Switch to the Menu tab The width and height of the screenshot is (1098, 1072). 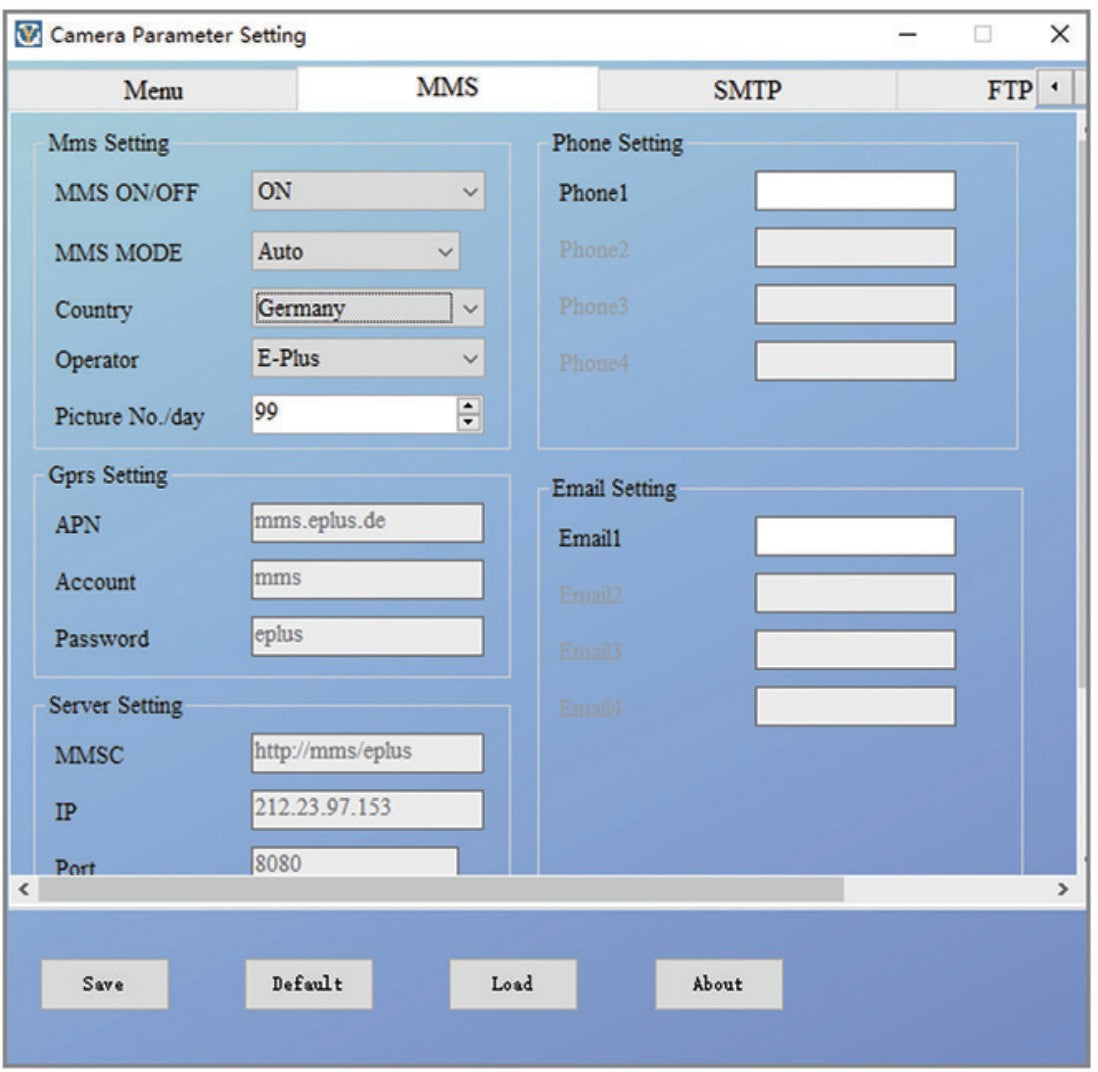(x=153, y=91)
